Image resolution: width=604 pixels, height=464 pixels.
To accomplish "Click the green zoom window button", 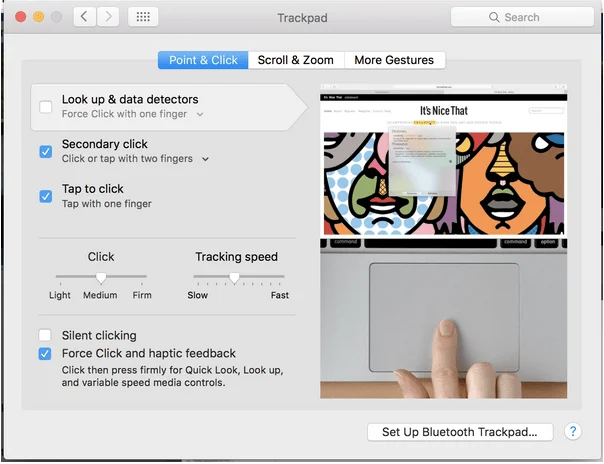I will click(x=58, y=17).
